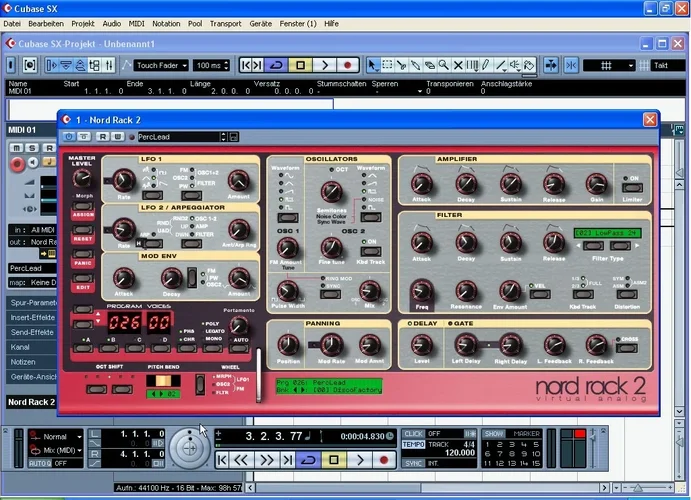Mute track MIDI 01 with M button

point(17,148)
